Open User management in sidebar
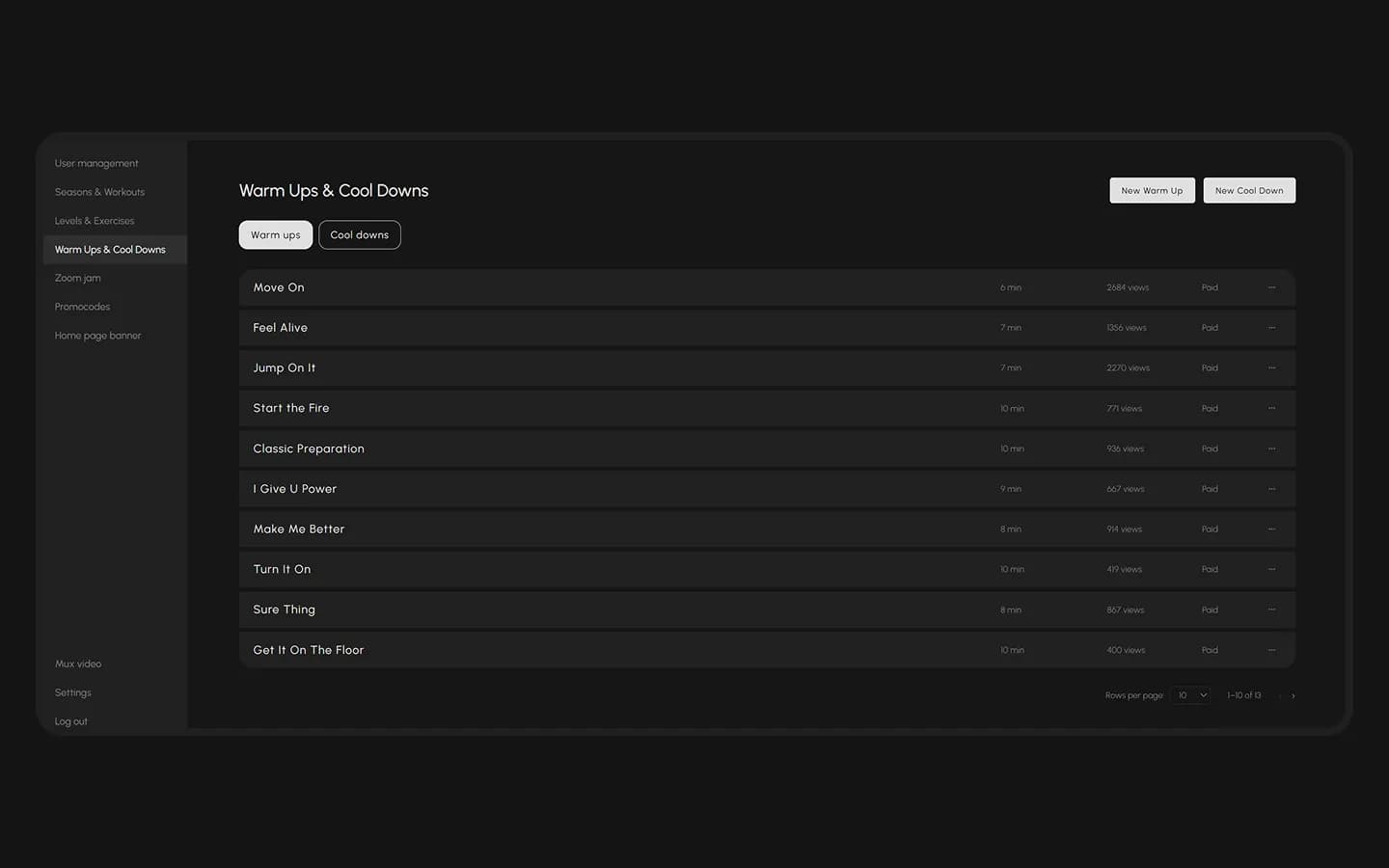The width and height of the screenshot is (1389, 868). (x=96, y=164)
